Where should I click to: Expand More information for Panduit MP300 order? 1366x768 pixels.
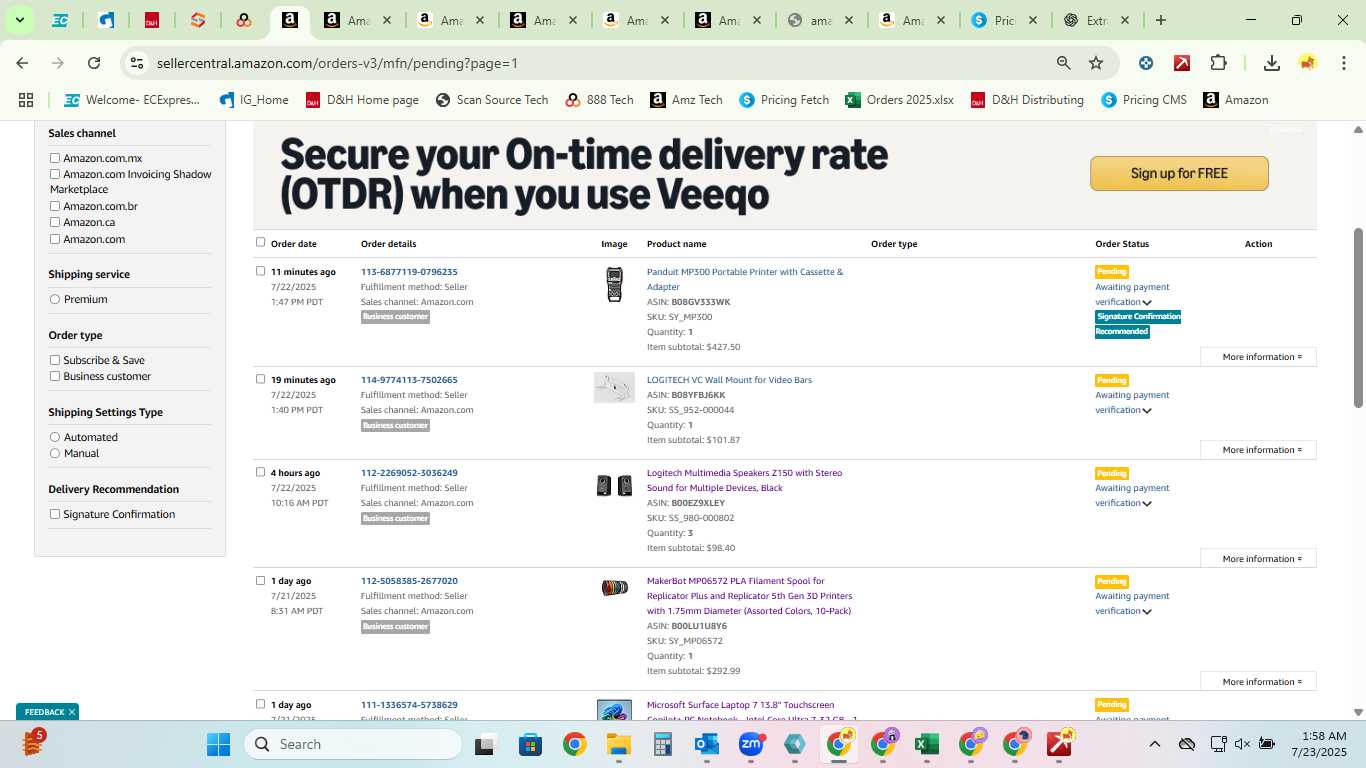point(1258,357)
